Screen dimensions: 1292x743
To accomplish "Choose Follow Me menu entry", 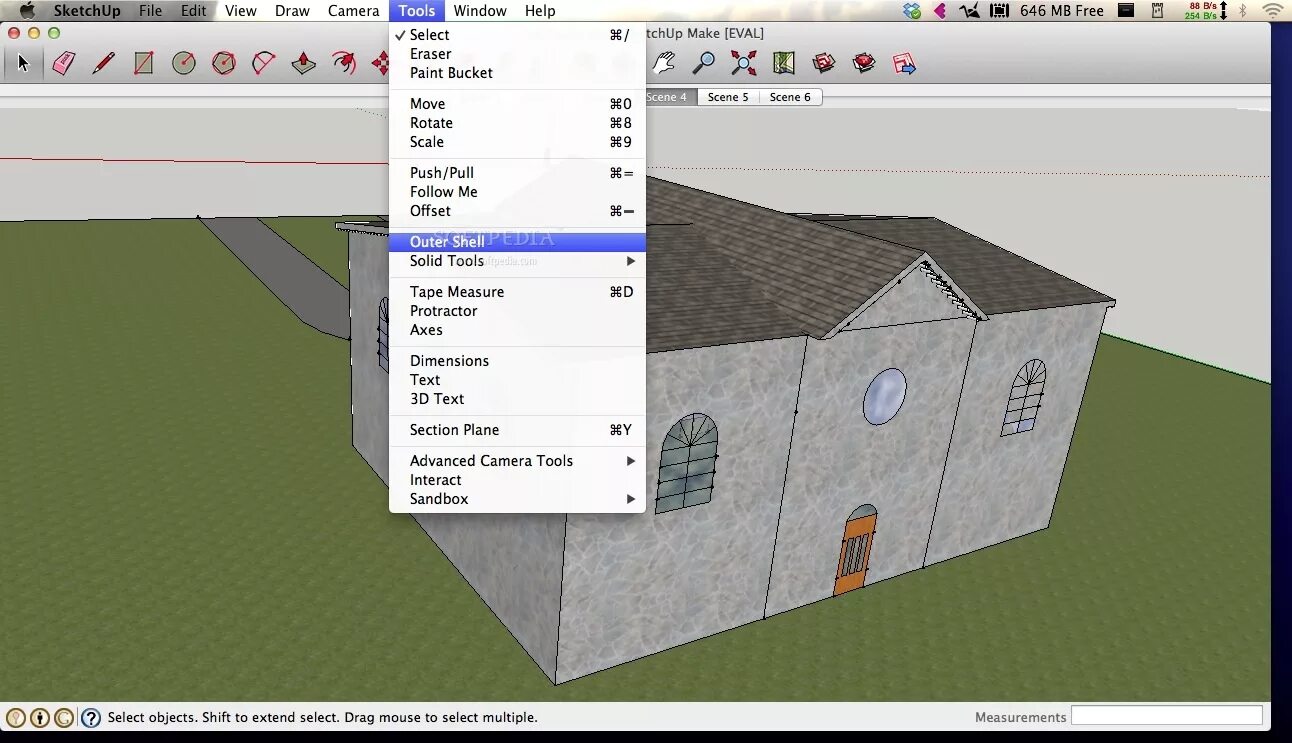I will 517,192.
